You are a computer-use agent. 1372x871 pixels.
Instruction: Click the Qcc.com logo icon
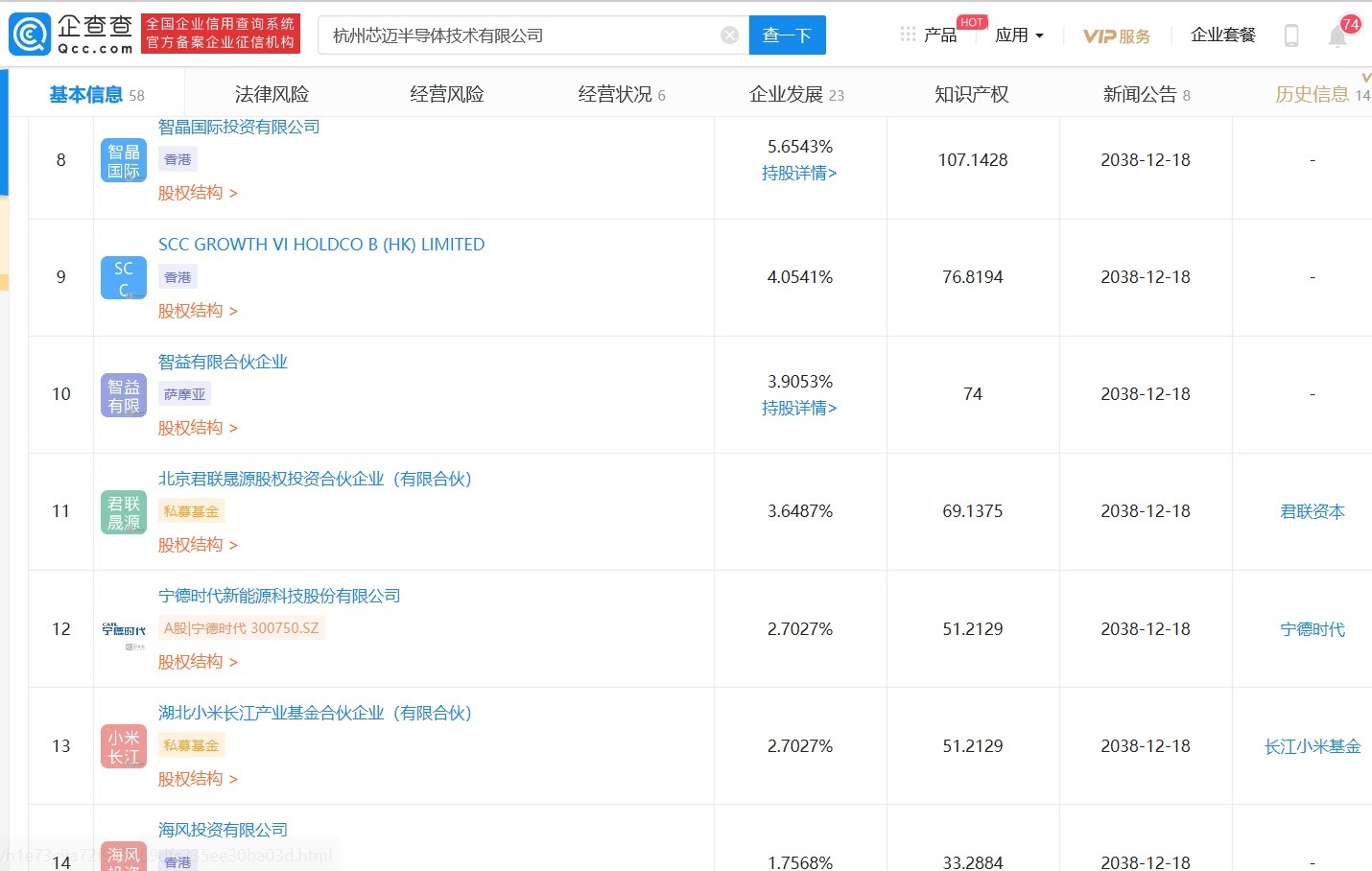click(x=30, y=35)
